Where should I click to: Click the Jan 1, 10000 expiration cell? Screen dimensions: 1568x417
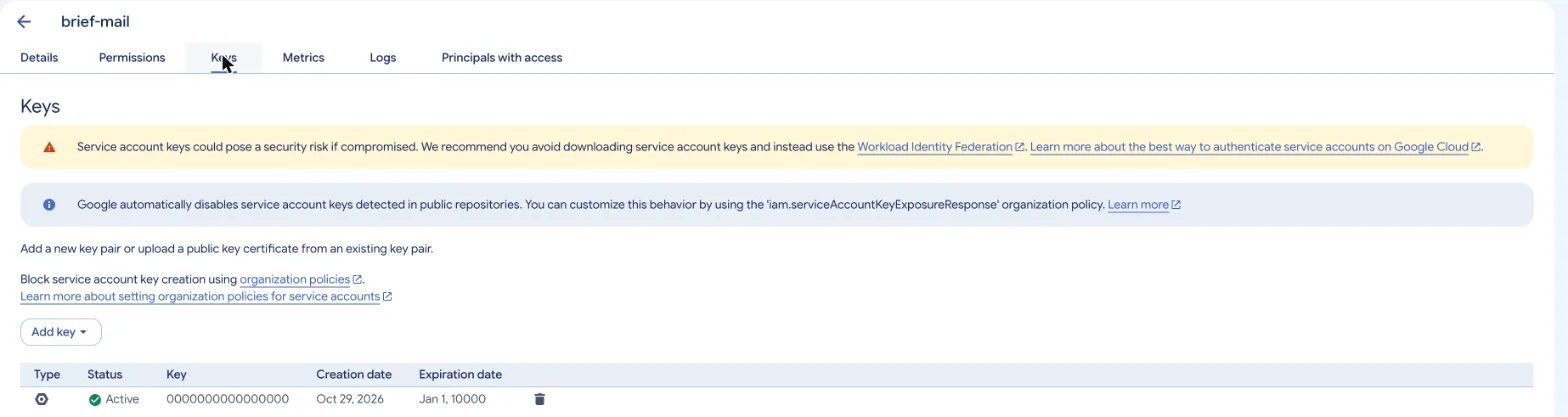click(x=452, y=399)
